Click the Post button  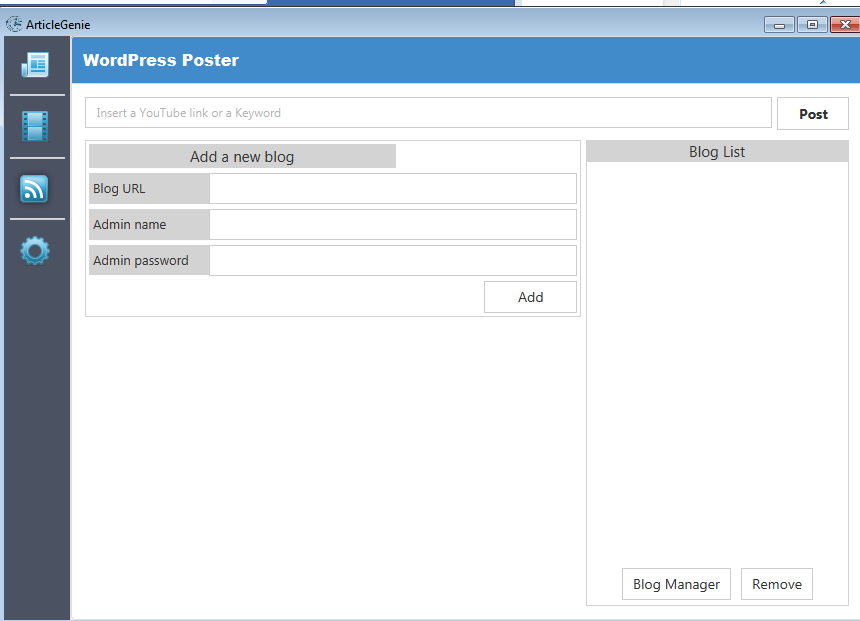pos(813,114)
